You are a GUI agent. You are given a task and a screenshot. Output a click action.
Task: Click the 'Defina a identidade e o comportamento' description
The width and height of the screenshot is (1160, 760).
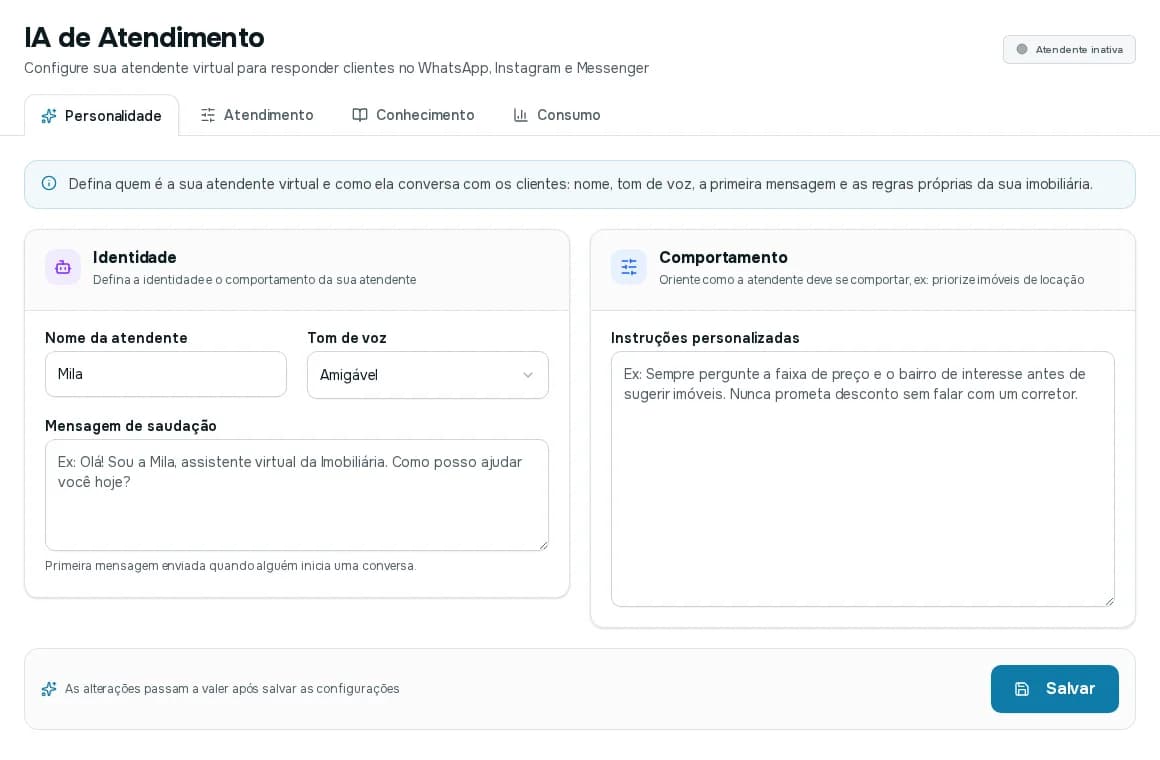(254, 280)
